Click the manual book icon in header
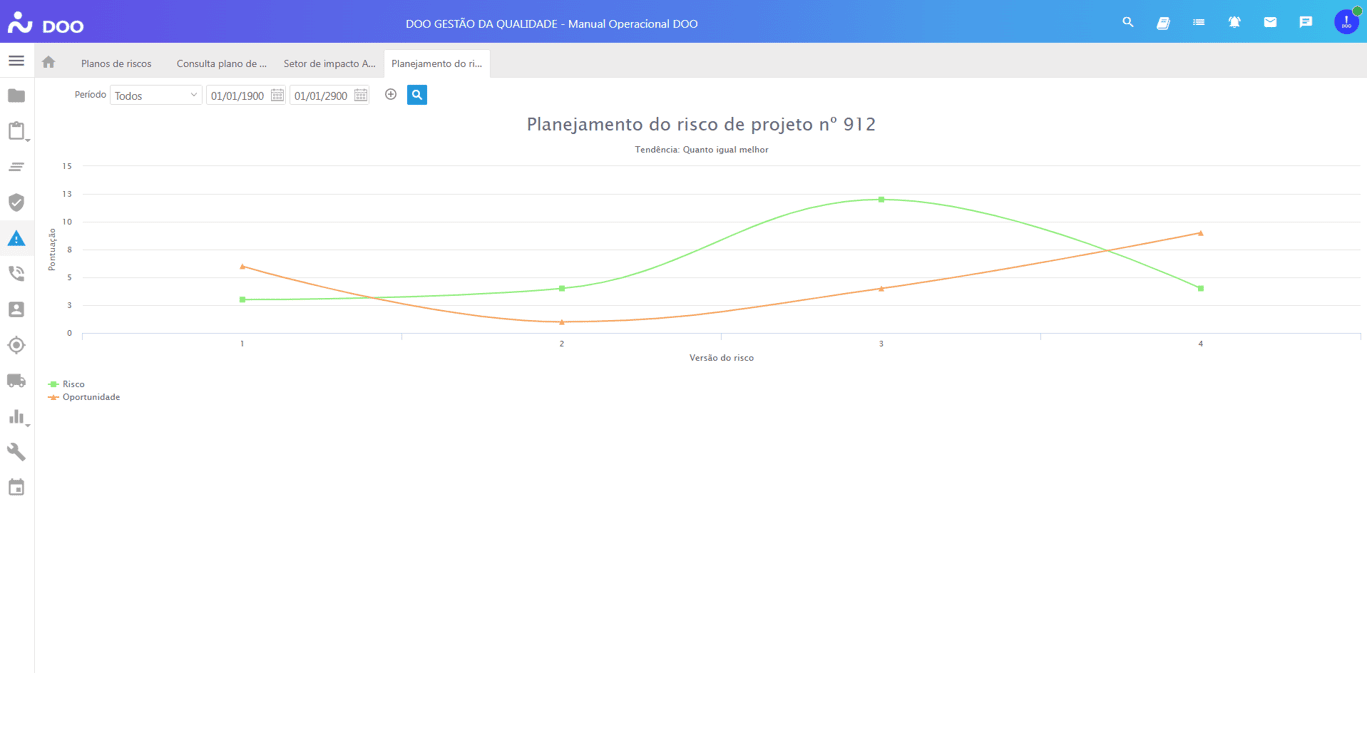This screenshot has height=730, width=1367. pos(1163,22)
